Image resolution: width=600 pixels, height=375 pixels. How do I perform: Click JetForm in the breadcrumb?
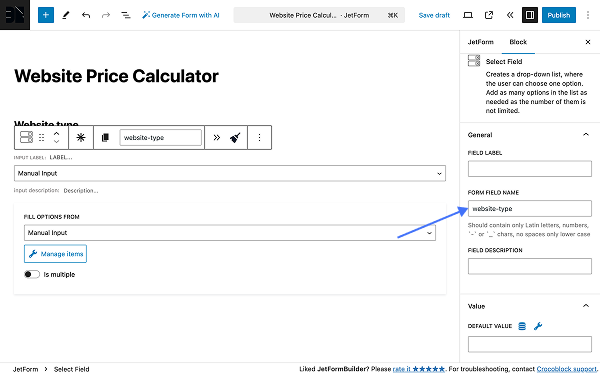[26, 369]
